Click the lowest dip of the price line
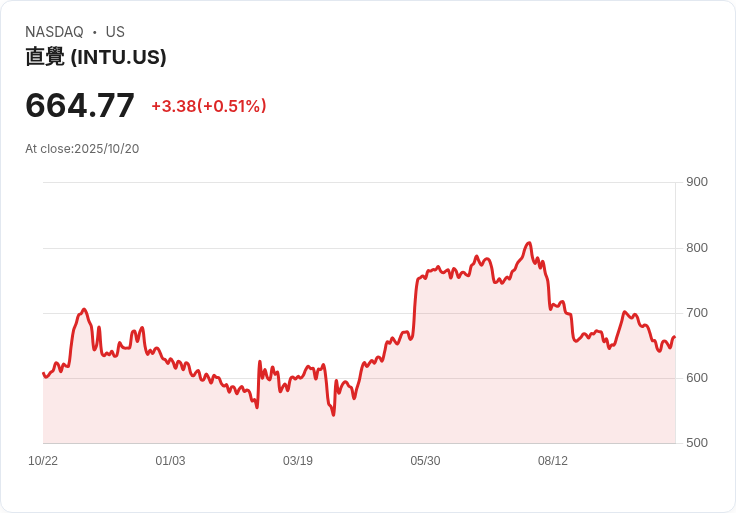Image resolution: width=736 pixels, height=513 pixels. pyautogui.click(x=333, y=414)
